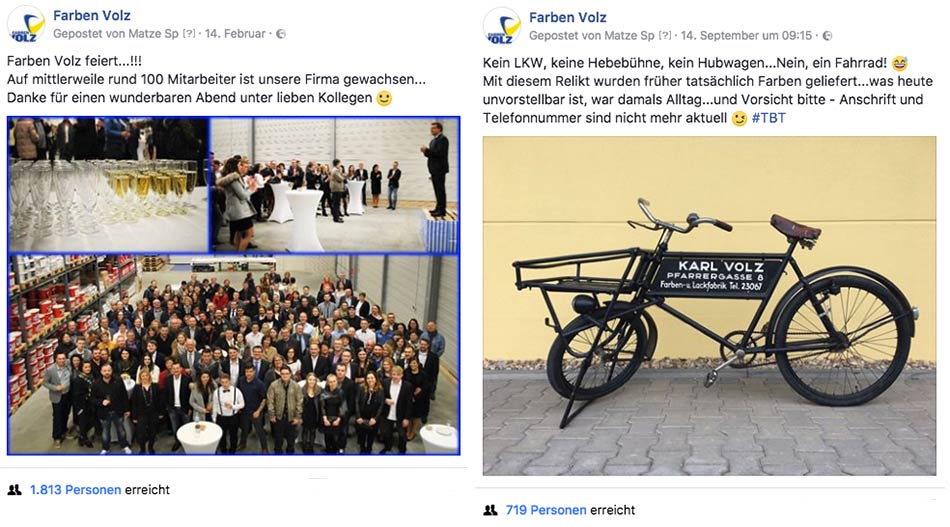Open the Karl Volz delivery bicycle photo
Viewport: 950px width, 527px height.
[709, 306]
